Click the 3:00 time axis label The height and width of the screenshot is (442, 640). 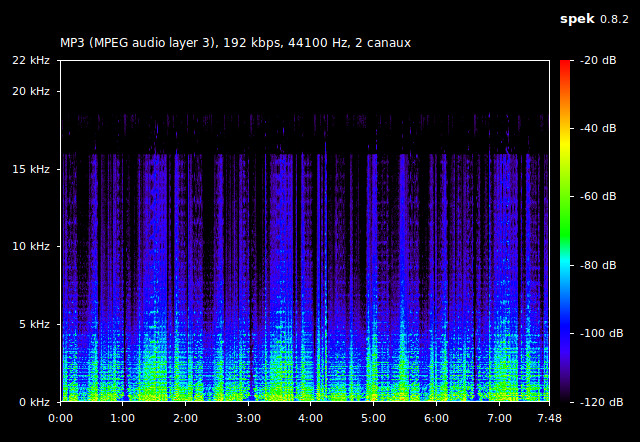pos(249,418)
